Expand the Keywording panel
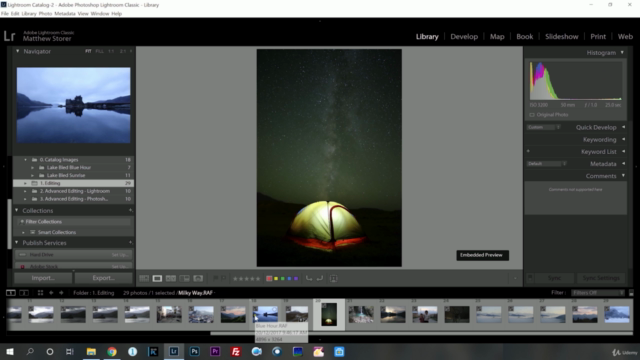This screenshot has width=640, height=360. point(623,140)
